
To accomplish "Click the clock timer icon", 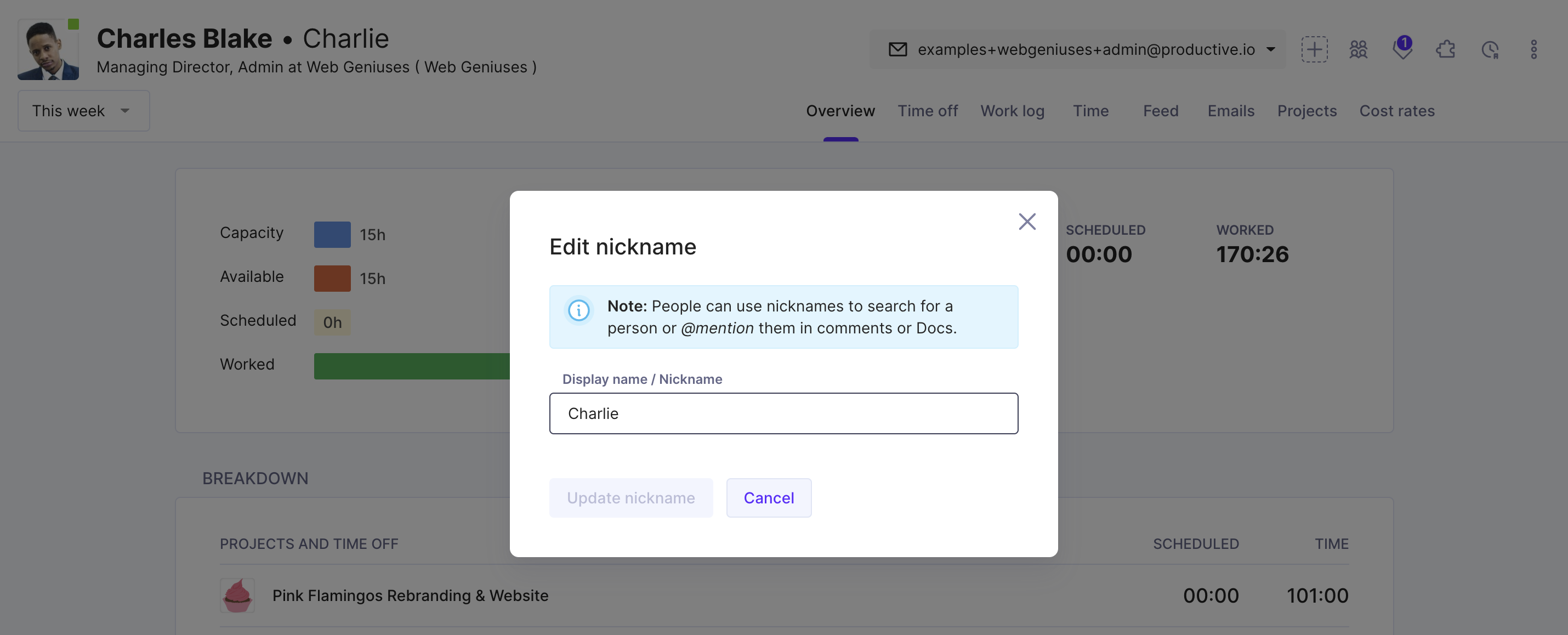I will tap(1490, 50).
